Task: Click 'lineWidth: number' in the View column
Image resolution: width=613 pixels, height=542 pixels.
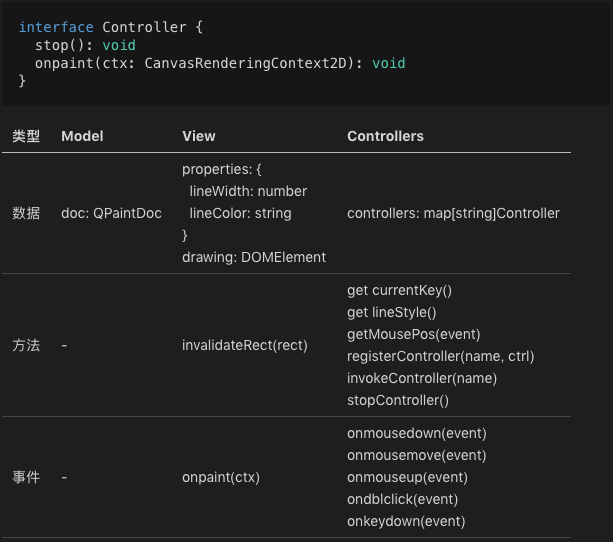Action: pos(248,191)
